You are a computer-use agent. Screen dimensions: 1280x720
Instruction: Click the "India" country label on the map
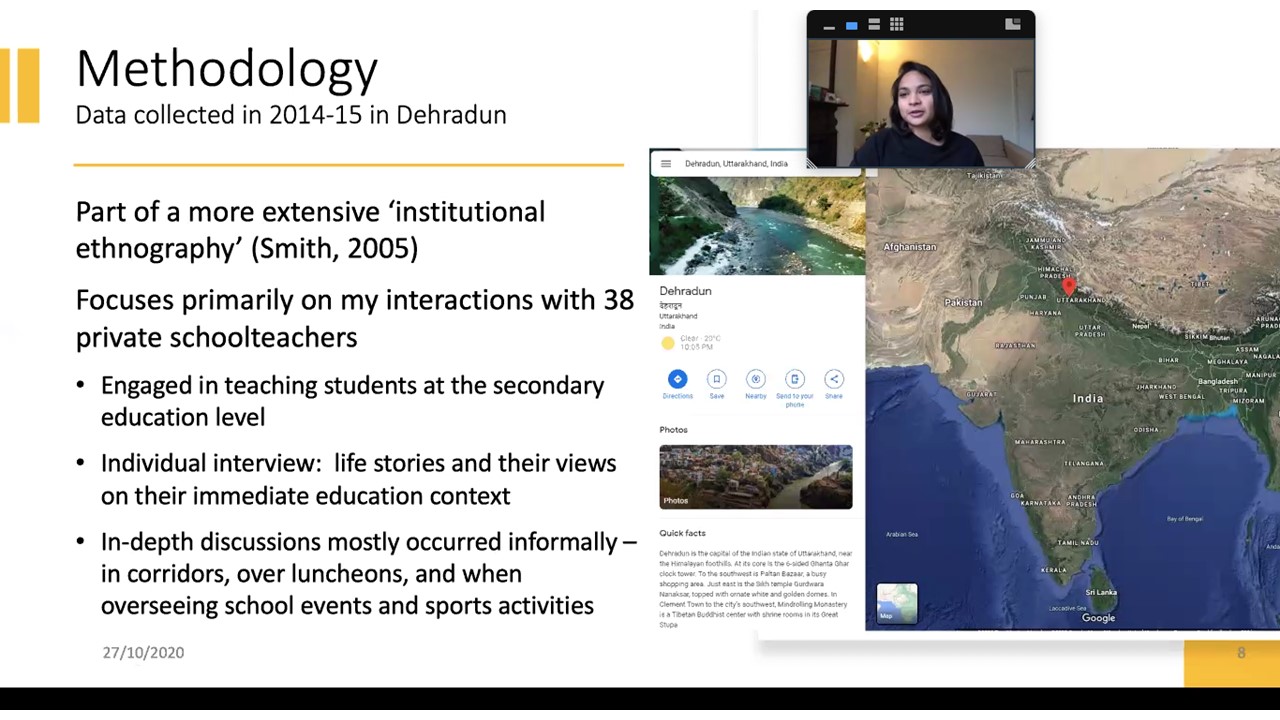click(x=1088, y=398)
